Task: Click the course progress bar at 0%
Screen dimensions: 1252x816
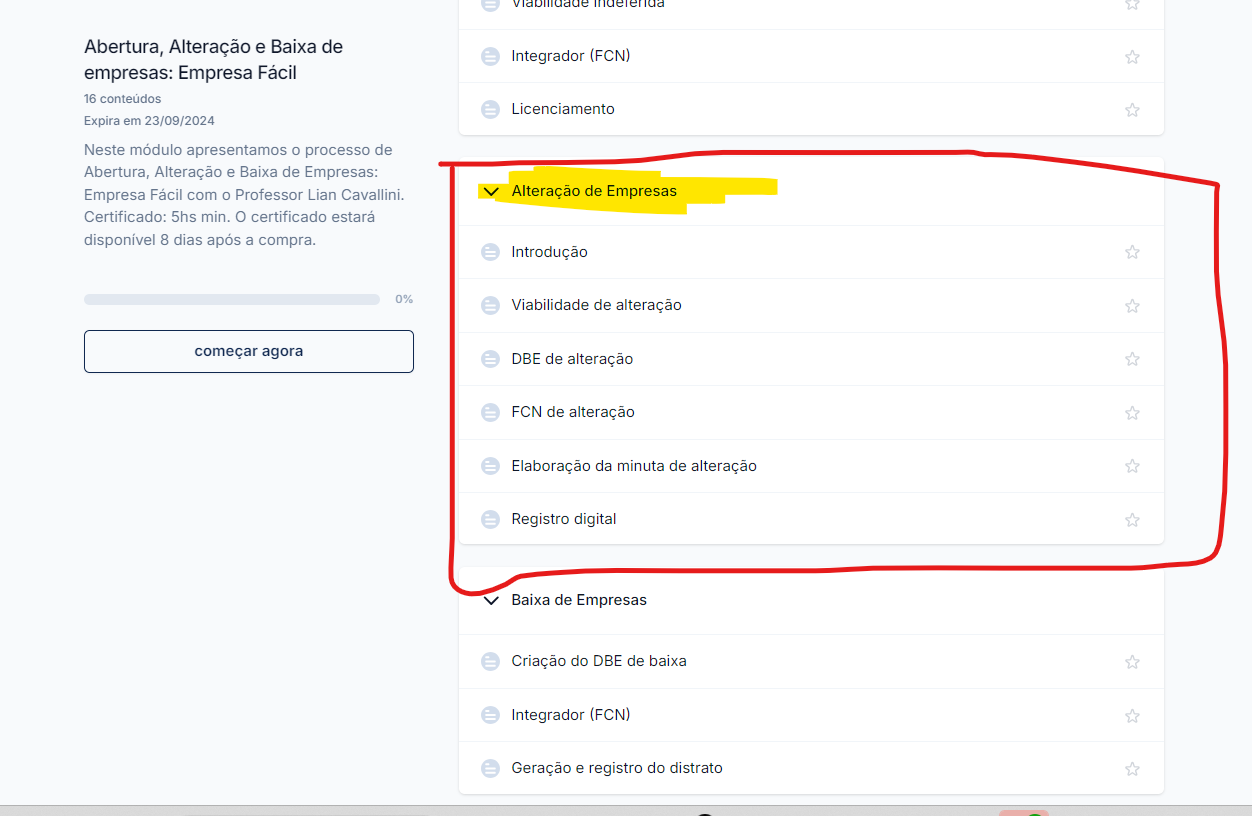Action: pyautogui.click(x=232, y=299)
